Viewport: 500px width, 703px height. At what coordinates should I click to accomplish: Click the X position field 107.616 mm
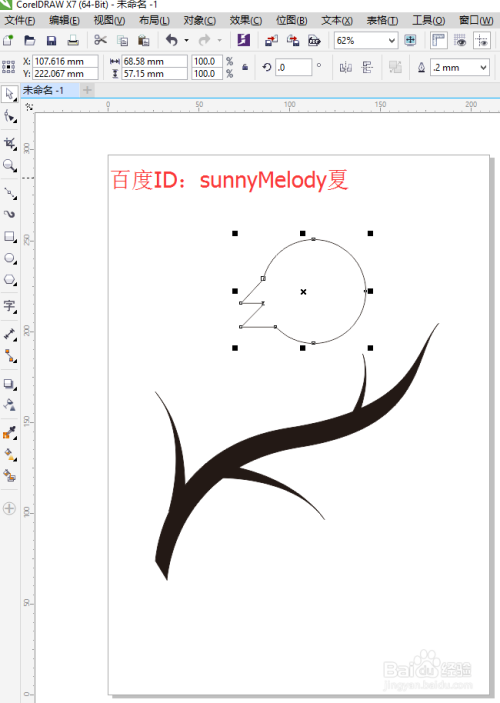(x=65, y=61)
